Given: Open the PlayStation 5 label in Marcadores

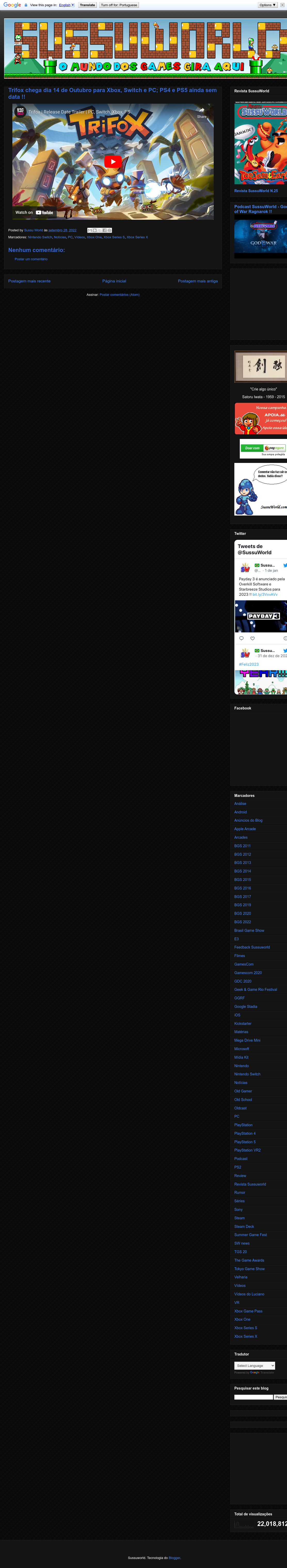Looking at the screenshot, I should point(244,1142).
